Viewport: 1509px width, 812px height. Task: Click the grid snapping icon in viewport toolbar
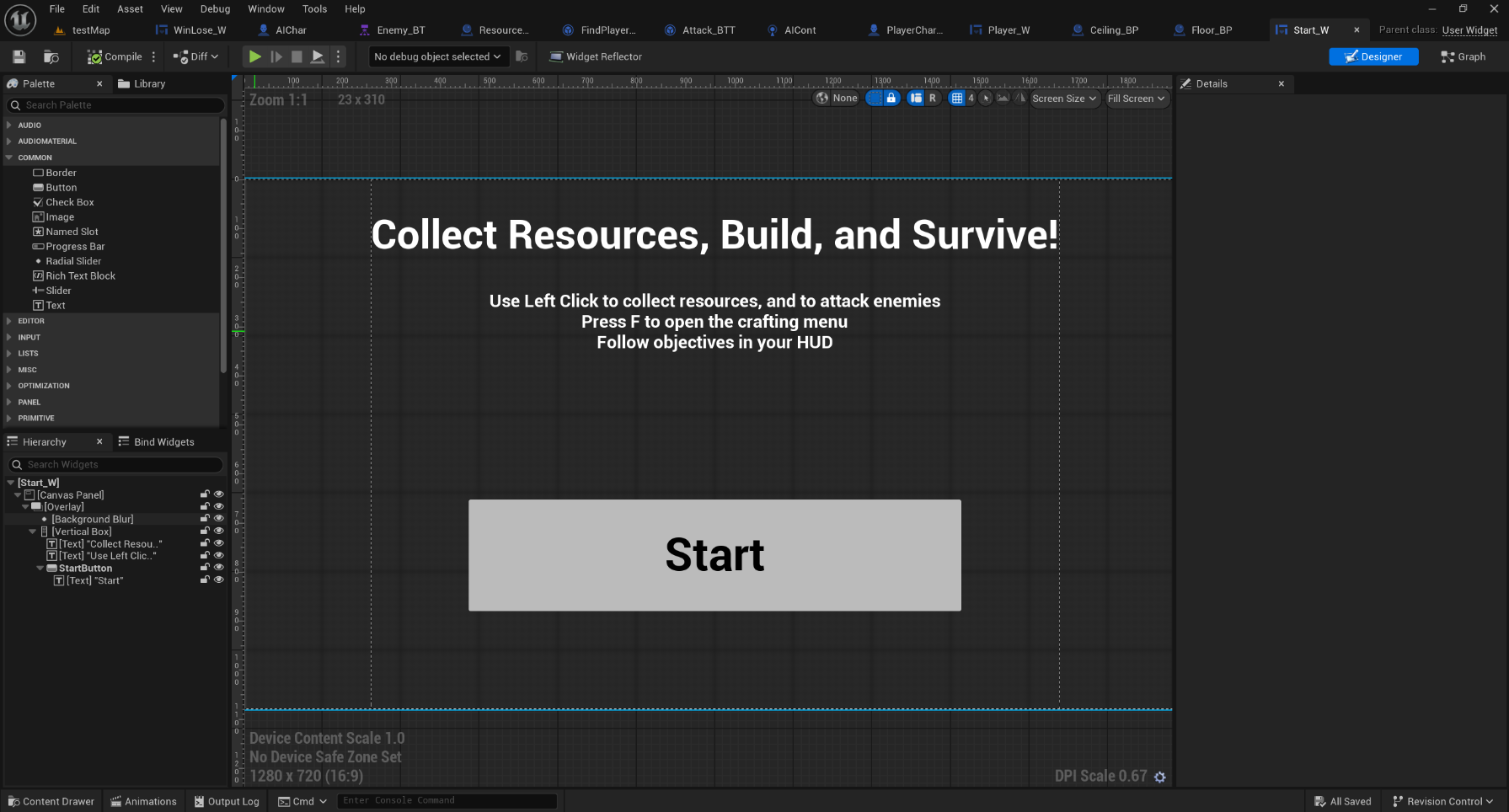coord(956,99)
